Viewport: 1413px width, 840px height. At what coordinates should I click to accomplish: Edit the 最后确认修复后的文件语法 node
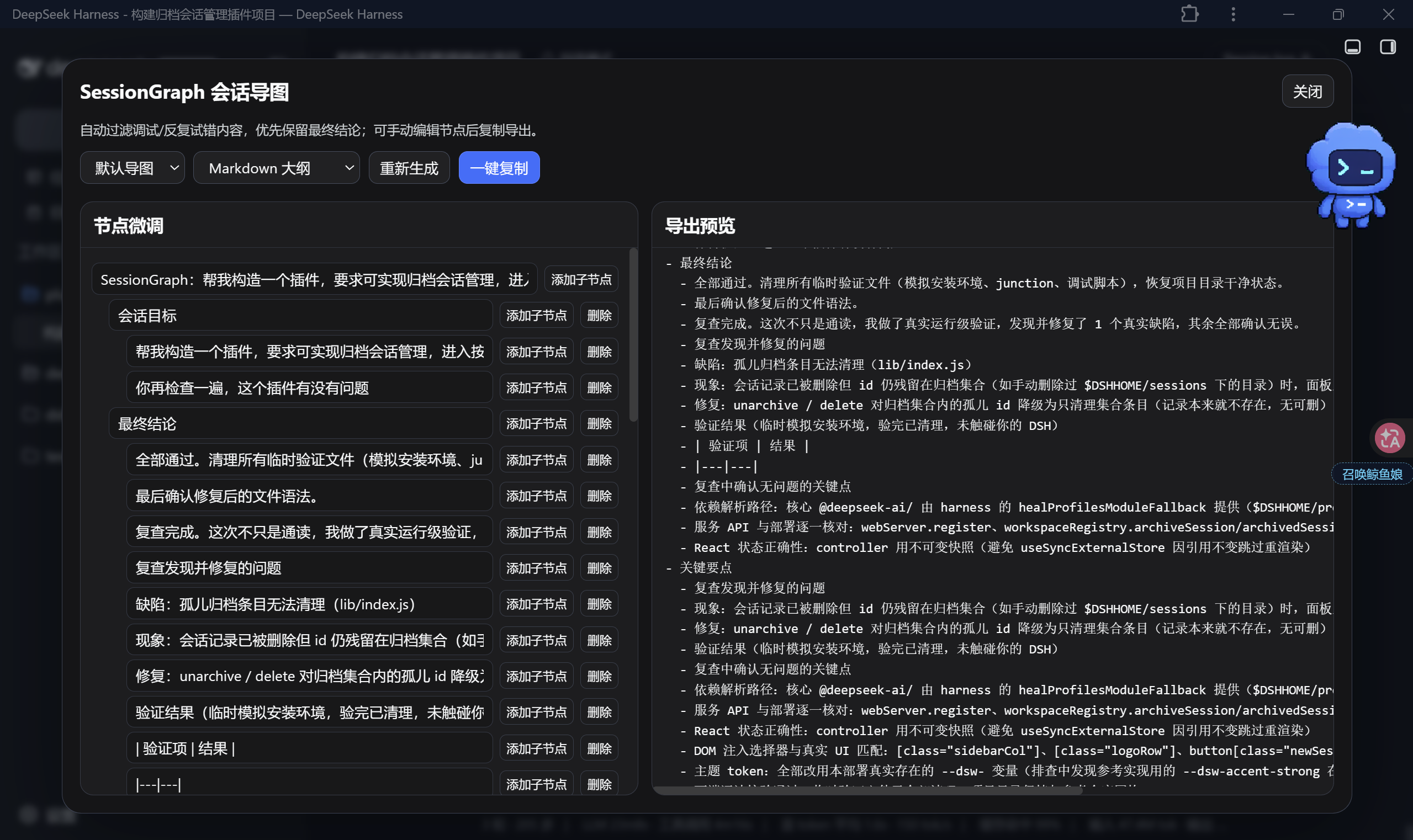click(309, 495)
